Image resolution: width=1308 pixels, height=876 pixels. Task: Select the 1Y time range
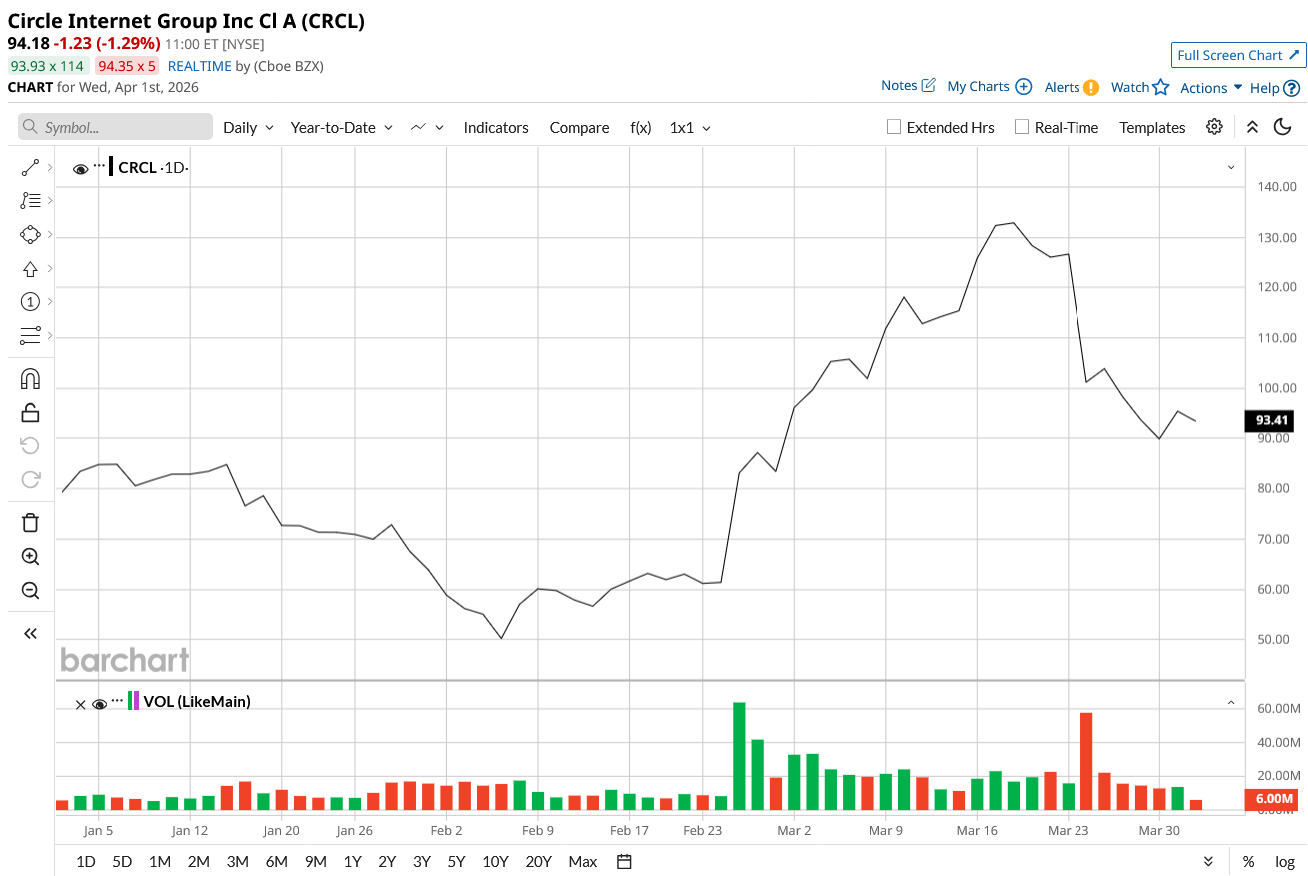[x=352, y=861]
